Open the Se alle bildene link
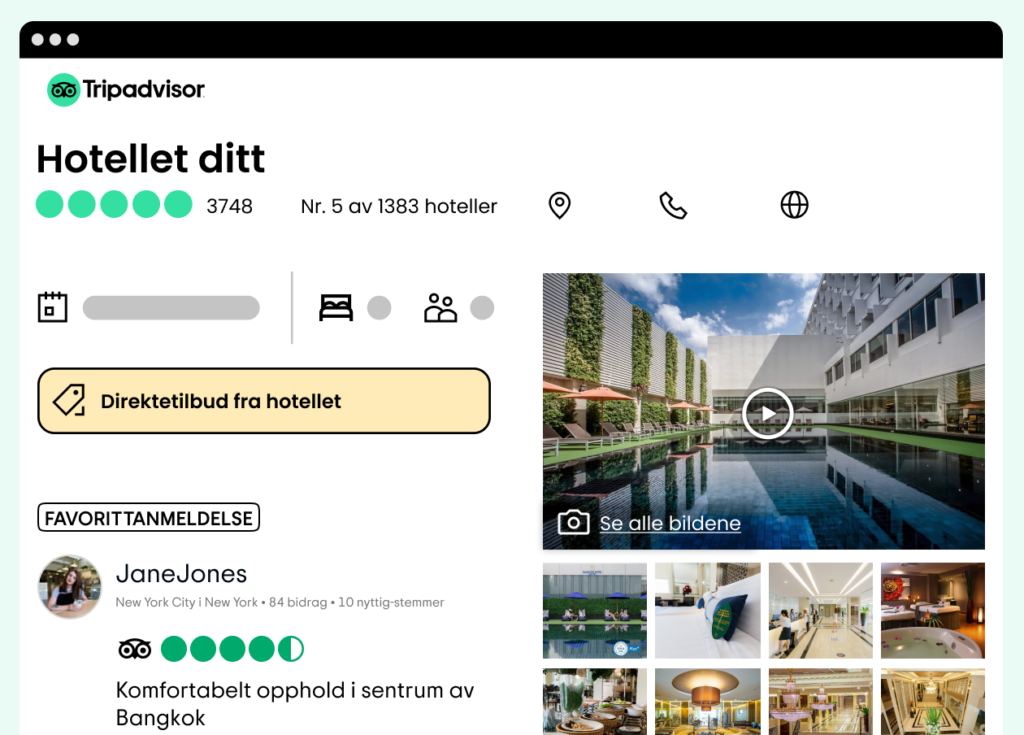 pos(670,523)
